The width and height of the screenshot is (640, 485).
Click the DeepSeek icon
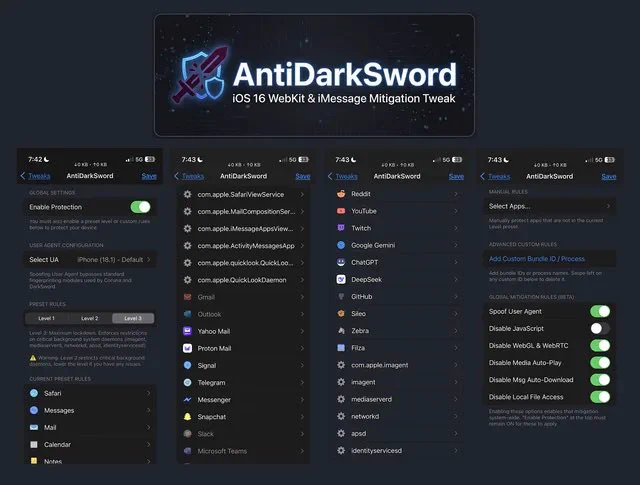coord(341,279)
